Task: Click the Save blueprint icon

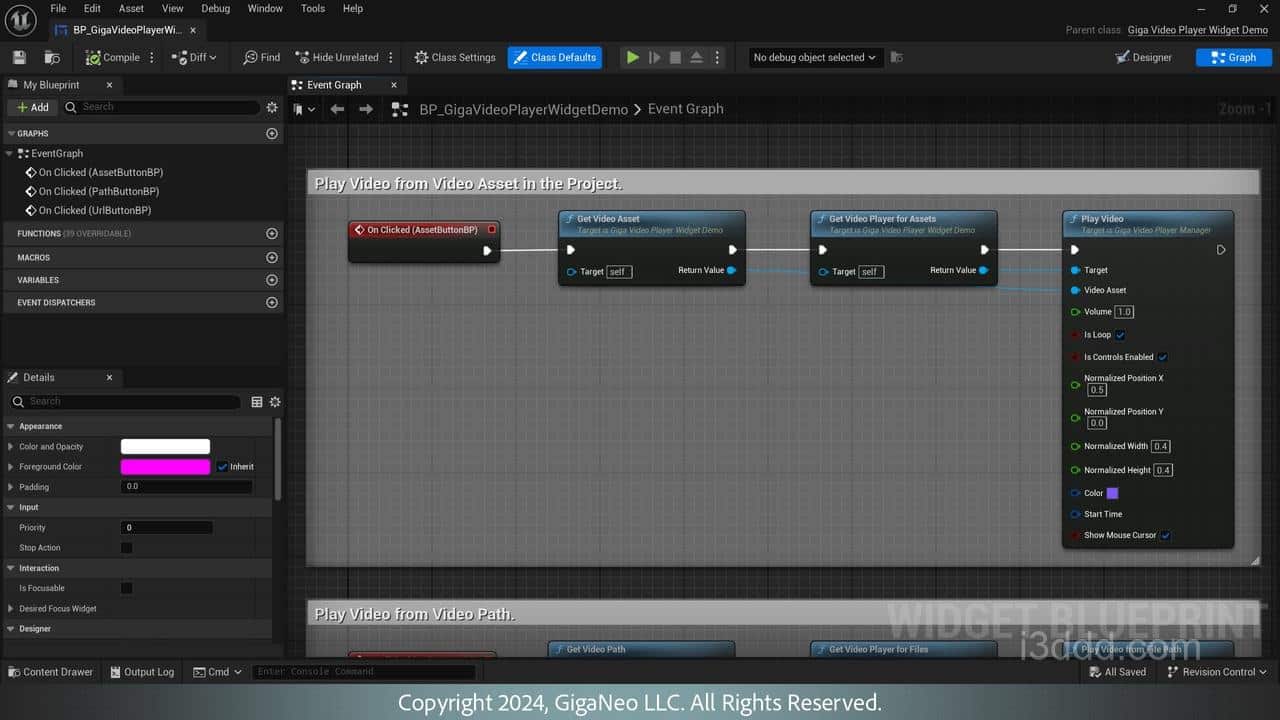Action: click(19, 58)
